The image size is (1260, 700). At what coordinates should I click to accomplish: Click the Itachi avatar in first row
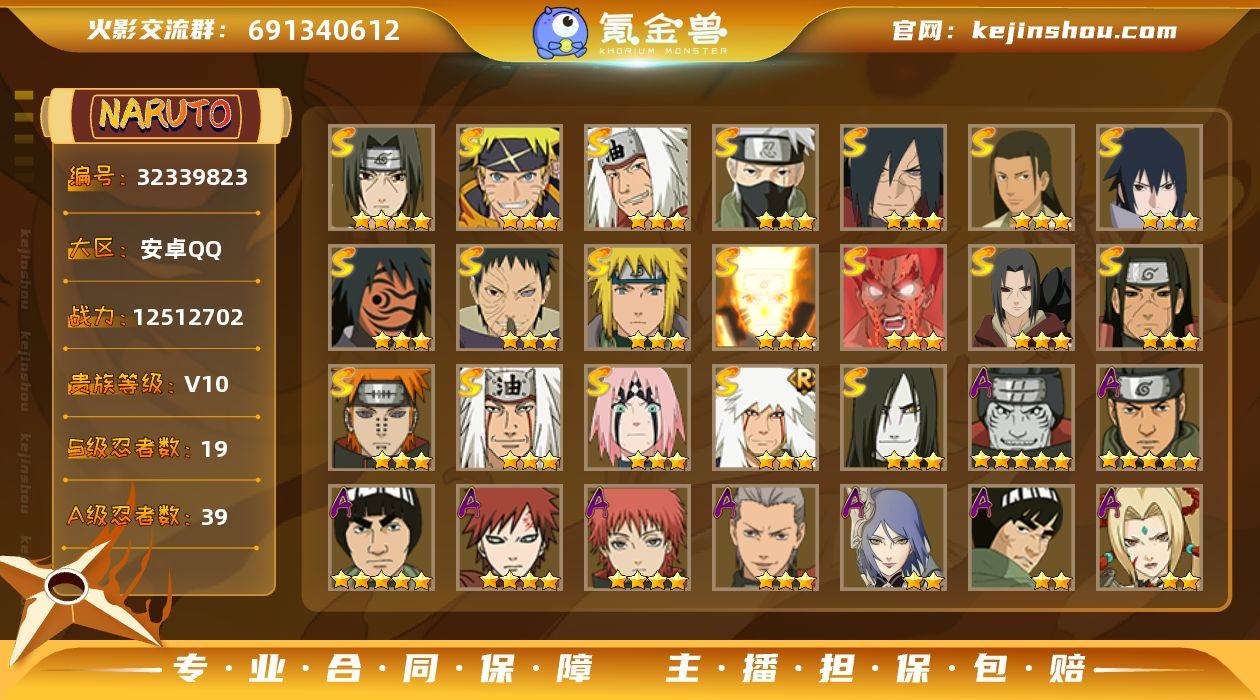coord(381,177)
